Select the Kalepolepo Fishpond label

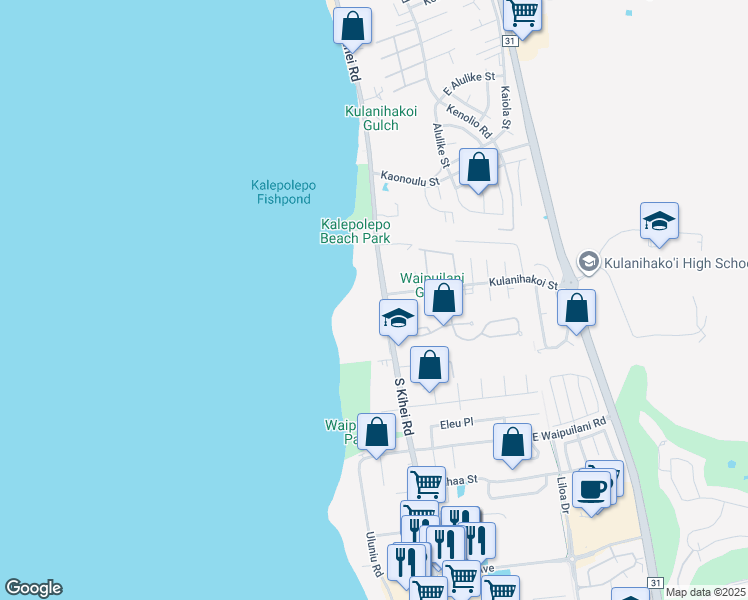click(x=281, y=192)
